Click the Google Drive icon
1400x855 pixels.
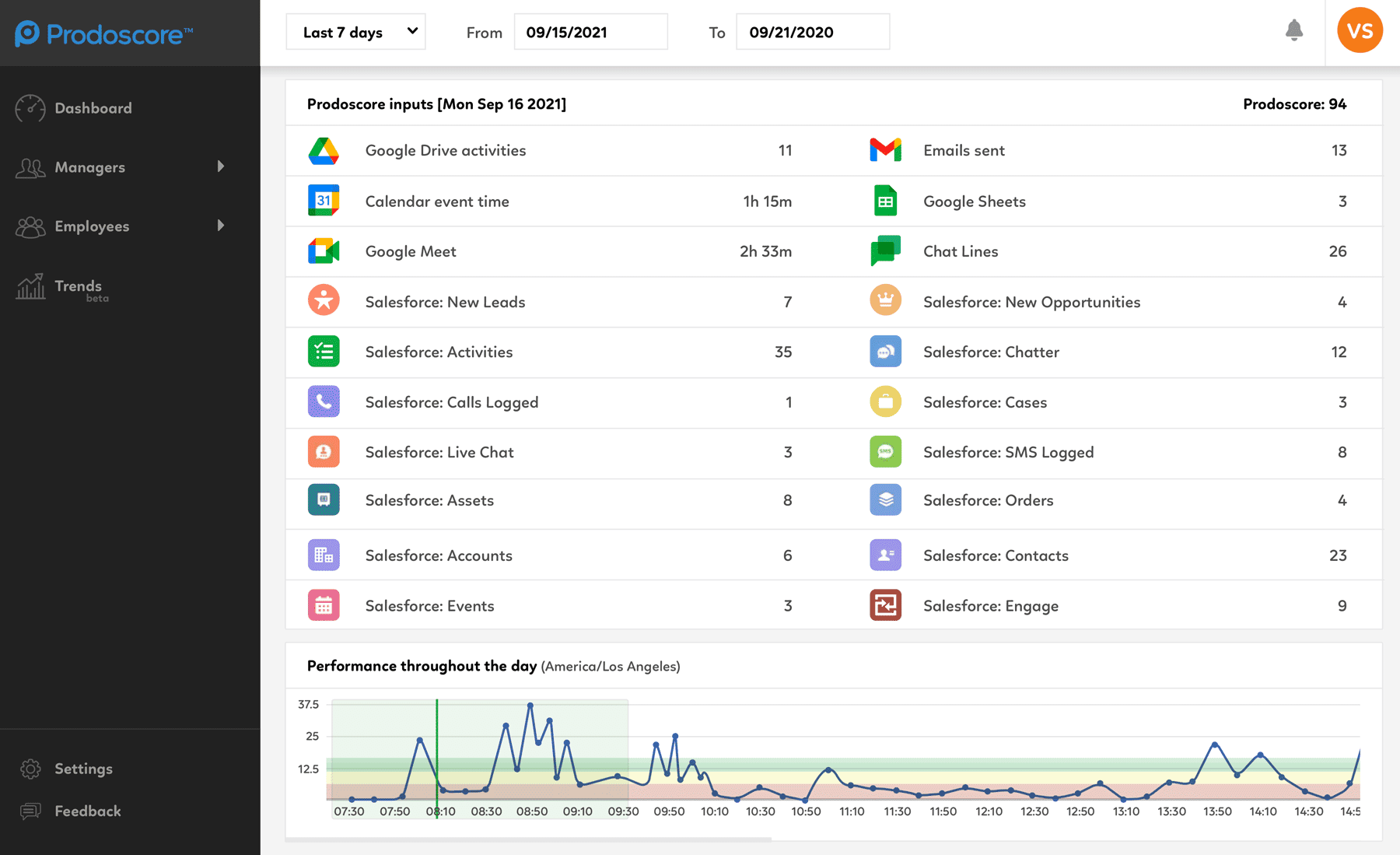324,151
